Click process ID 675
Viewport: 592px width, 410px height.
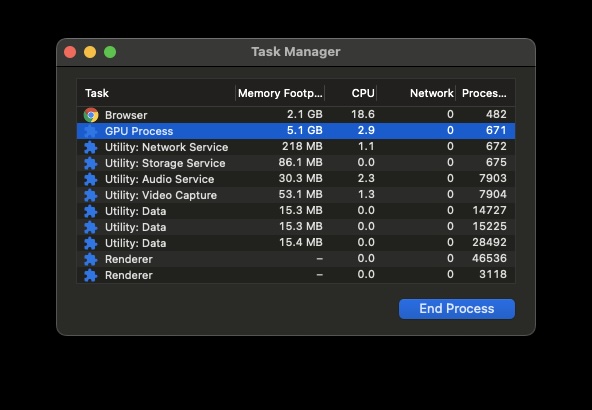pyautogui.click(x=496, y=162)
